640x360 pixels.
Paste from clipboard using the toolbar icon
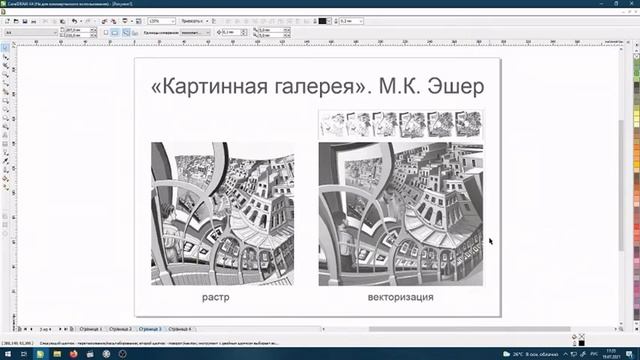pos(62,21)
